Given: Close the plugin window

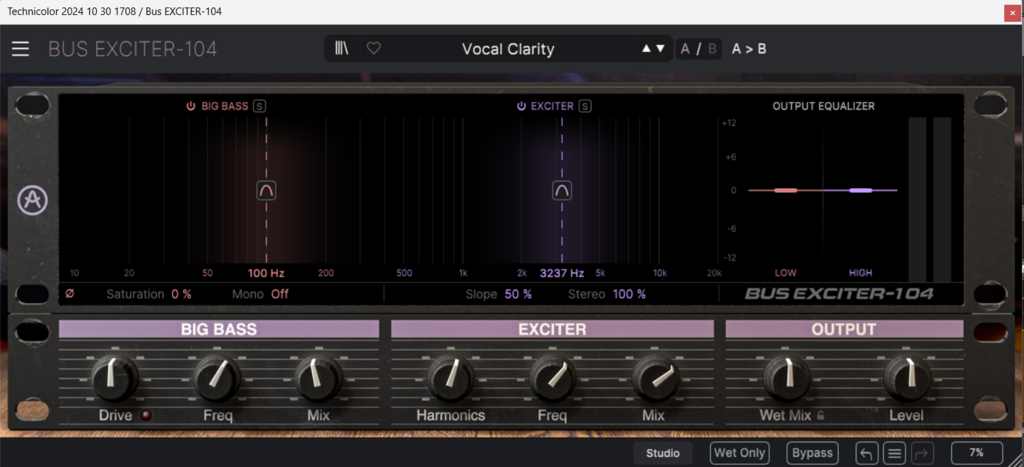Looking at the screenshot, I should [1012, 12].
